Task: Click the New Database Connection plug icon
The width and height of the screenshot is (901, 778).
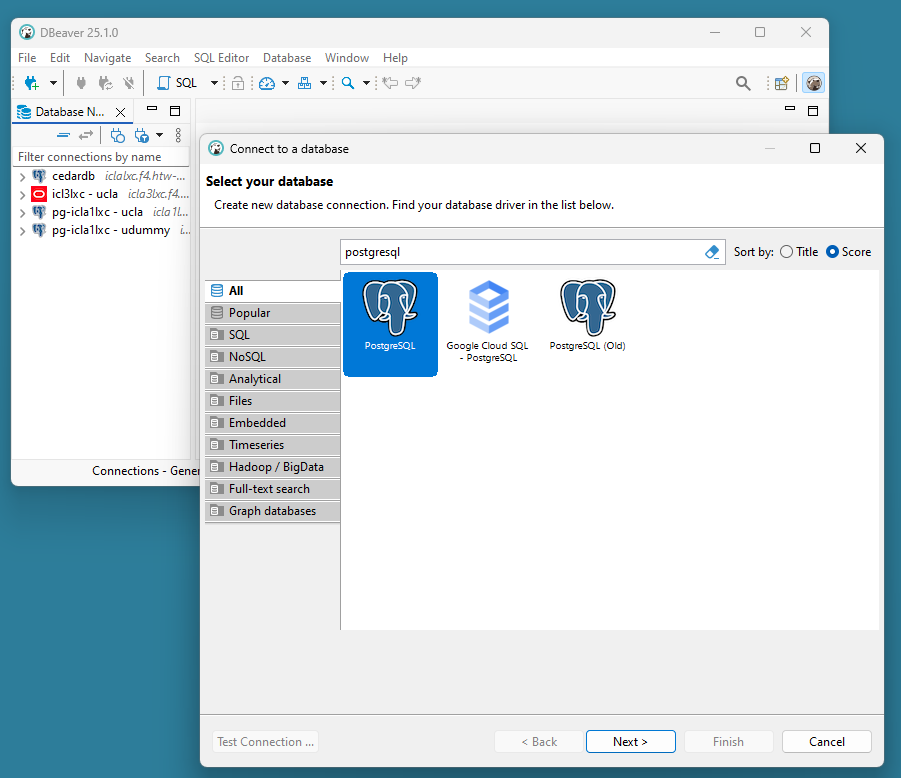Action: [x=32, y=83]
